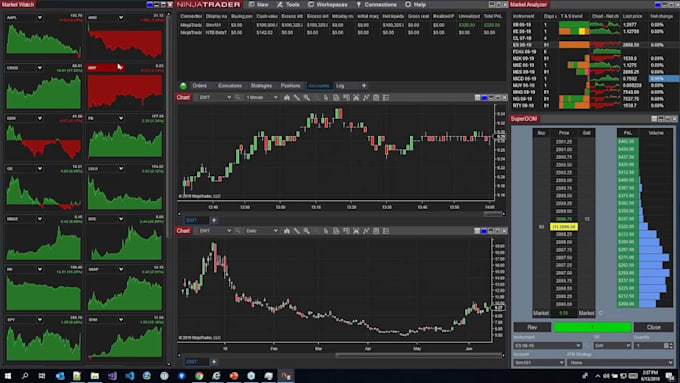Switch to the Strategies tab
This screenshot has height=383, width=680.
tap(262, 86)
